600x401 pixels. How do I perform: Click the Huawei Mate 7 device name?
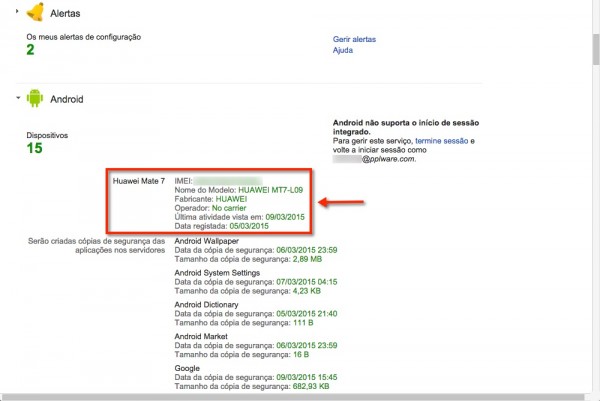point(139,181)
